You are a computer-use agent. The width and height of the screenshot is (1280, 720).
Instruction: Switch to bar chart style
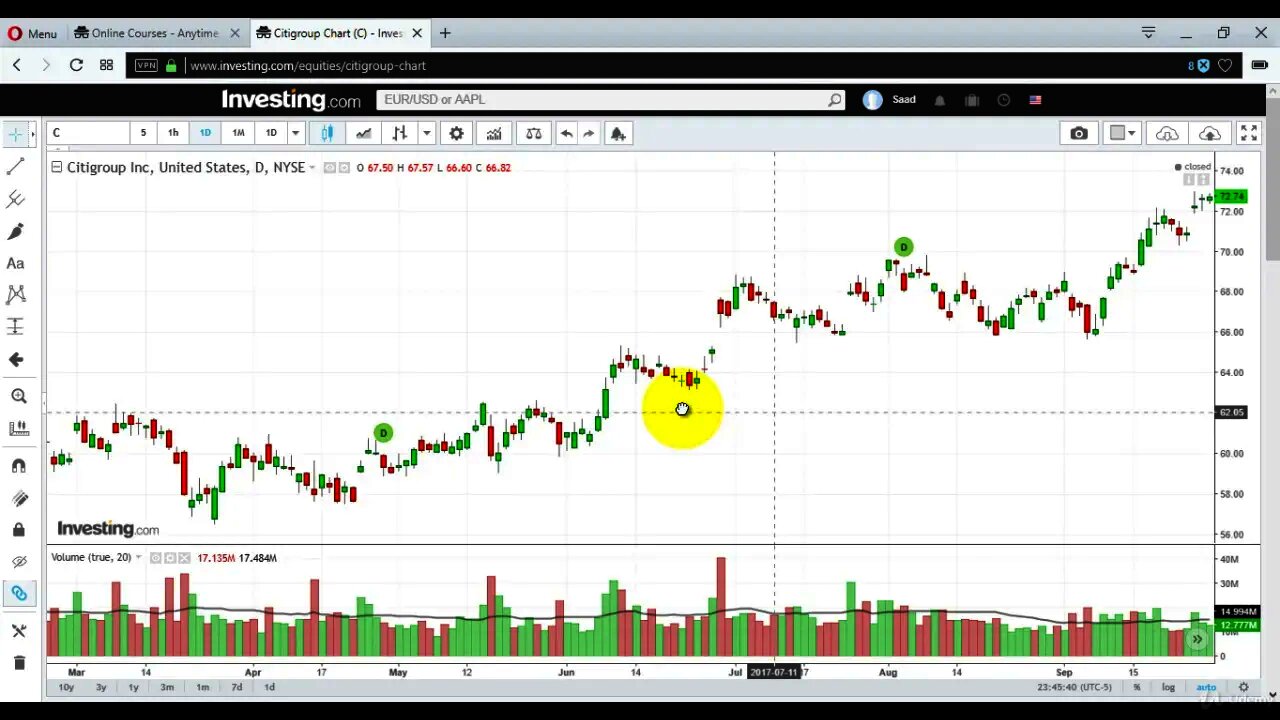(399, 133)
